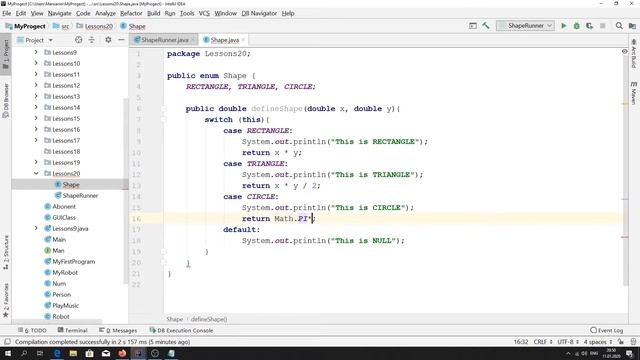The width and height of the screenshot is (640, 360).
Task: Open the Event Log
Action: click(607, 330)
